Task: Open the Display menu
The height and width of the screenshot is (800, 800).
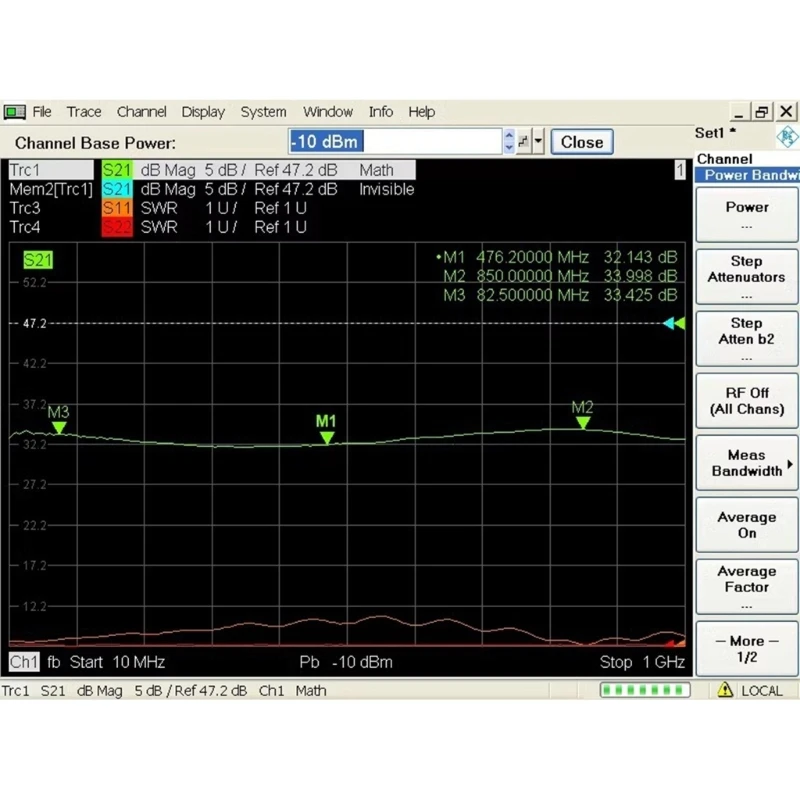Action: coord(203,112)
